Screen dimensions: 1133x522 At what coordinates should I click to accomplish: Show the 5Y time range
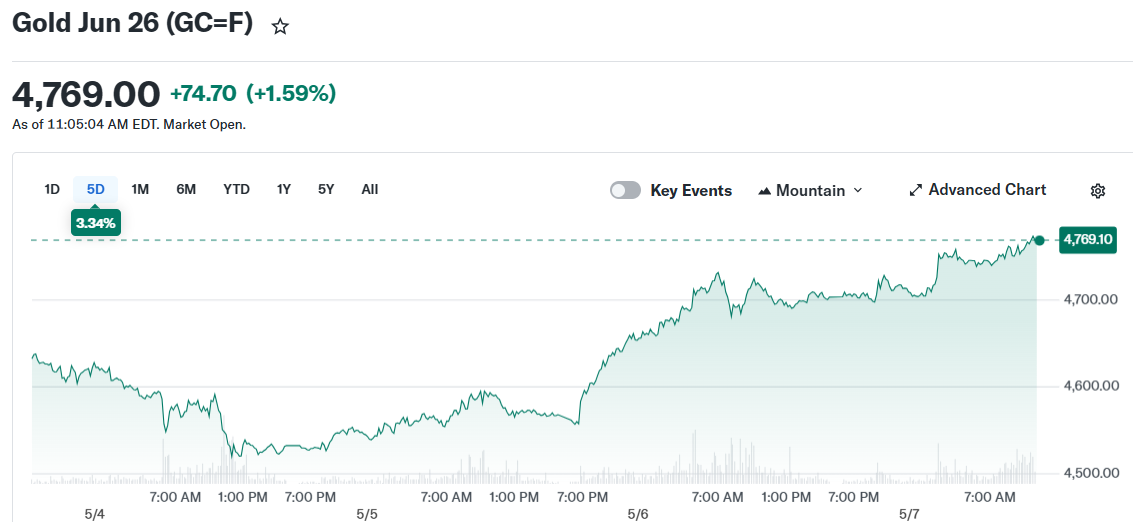pos(326,189)
